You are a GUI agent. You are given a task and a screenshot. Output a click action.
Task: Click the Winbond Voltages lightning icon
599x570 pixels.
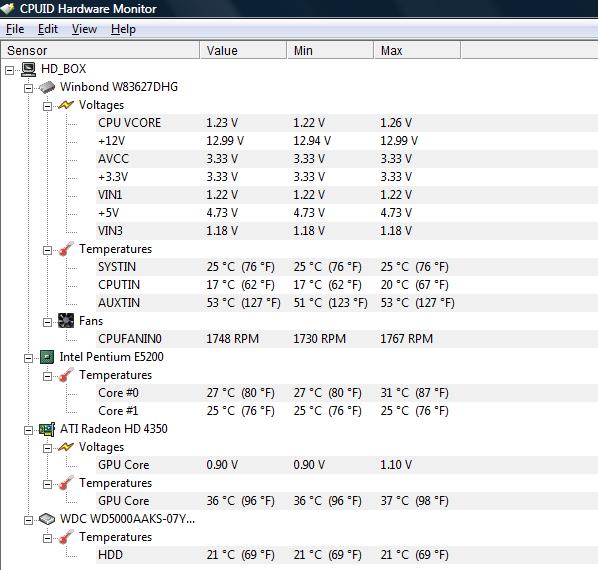(x=66, y=105)
